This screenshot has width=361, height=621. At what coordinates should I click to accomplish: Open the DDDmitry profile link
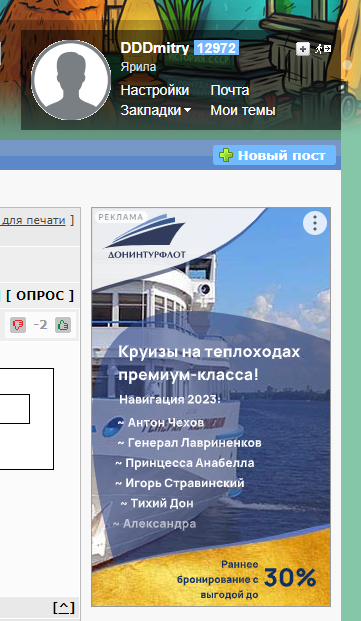click(x=155, y=48)
